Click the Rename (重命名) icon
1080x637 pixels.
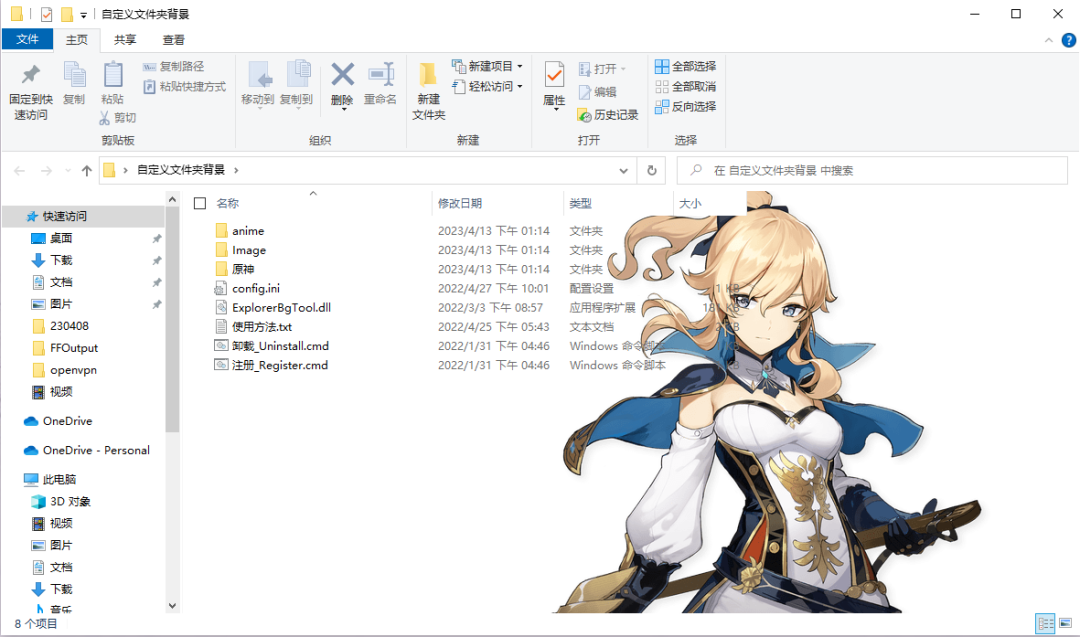(381, 74)
